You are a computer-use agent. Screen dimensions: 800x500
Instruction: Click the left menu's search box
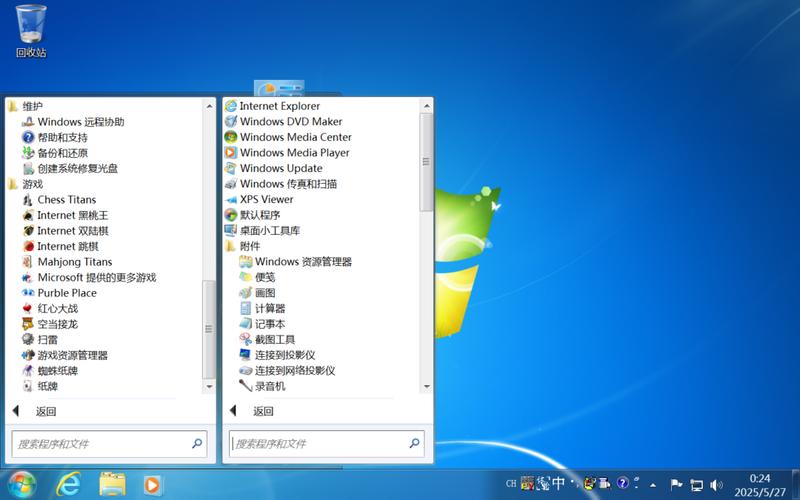tap(100, 443)
